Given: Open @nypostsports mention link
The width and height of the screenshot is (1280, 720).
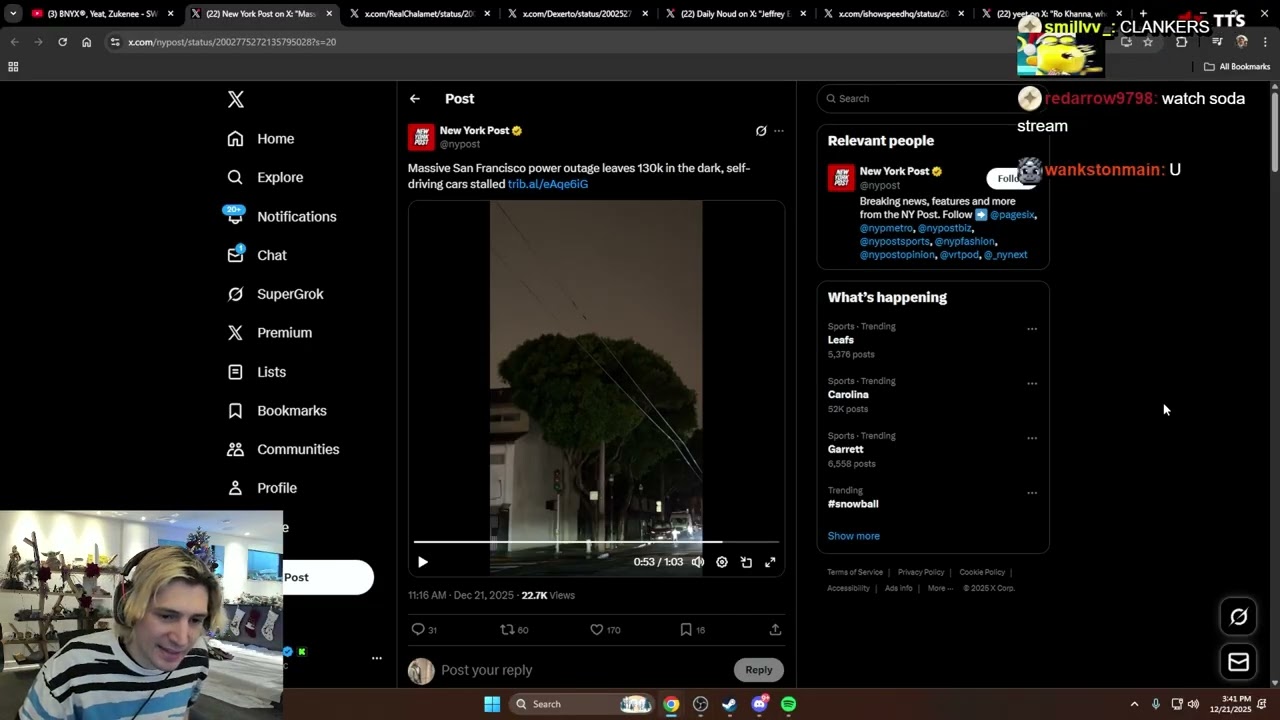Looking at the screenshot, I should (x=895, y=241).
